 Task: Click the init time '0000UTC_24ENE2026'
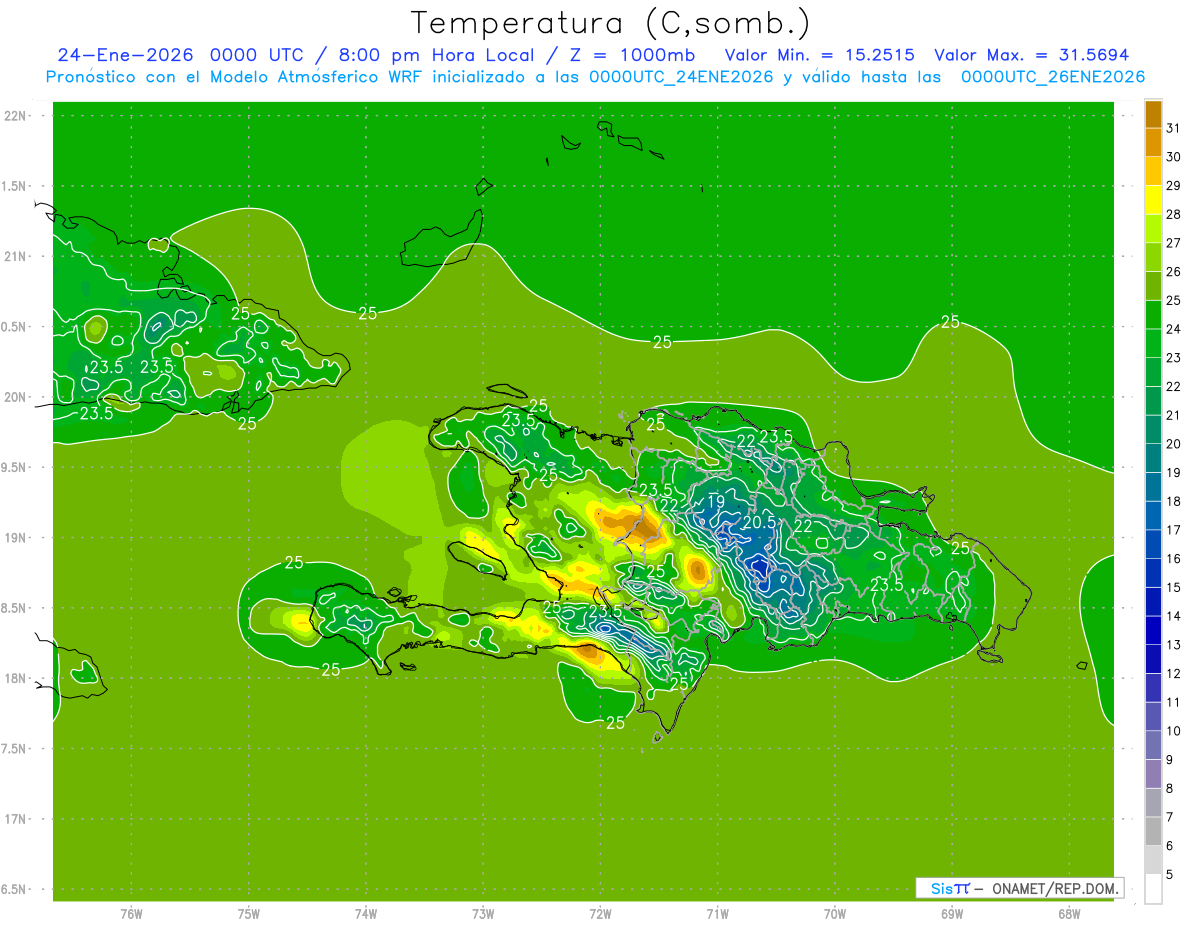(x=681, y=77)
